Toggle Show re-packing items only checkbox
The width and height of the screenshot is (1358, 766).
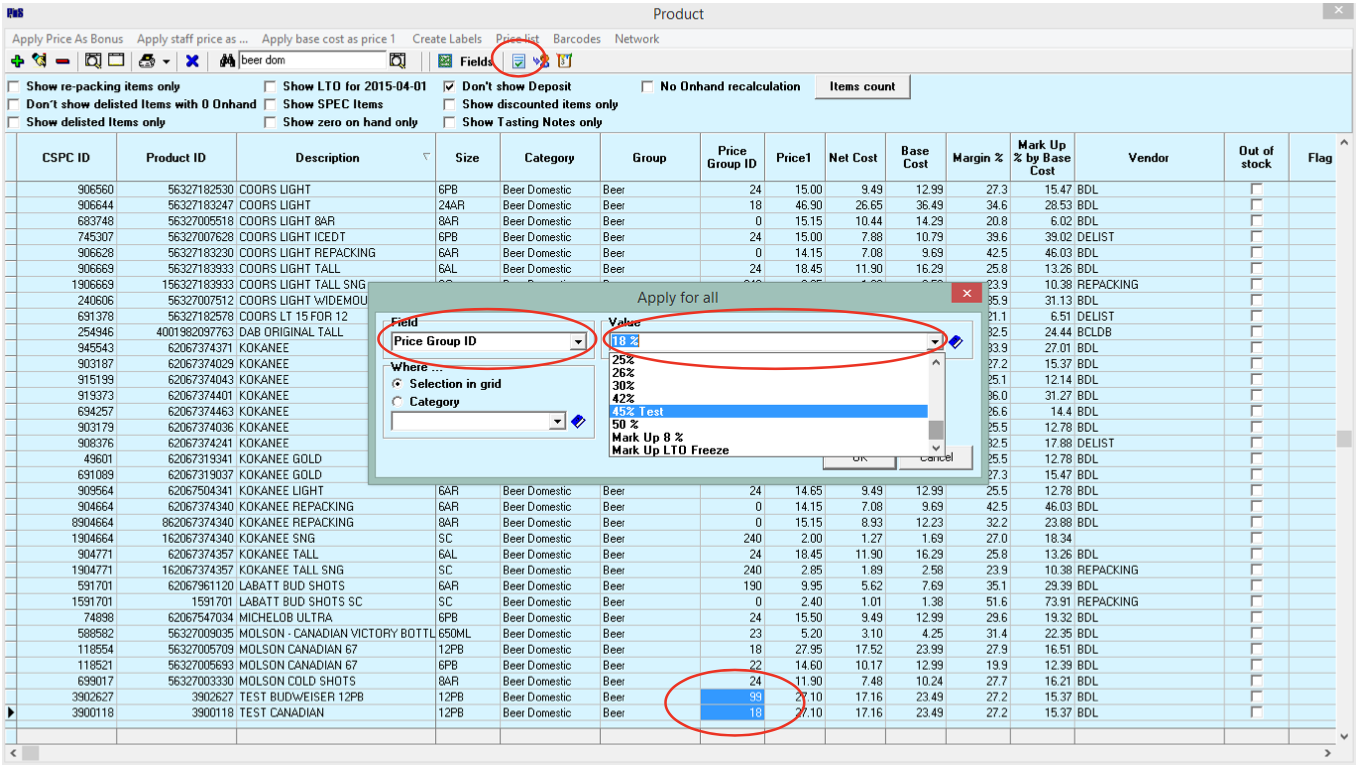click(x=13, y=87)
